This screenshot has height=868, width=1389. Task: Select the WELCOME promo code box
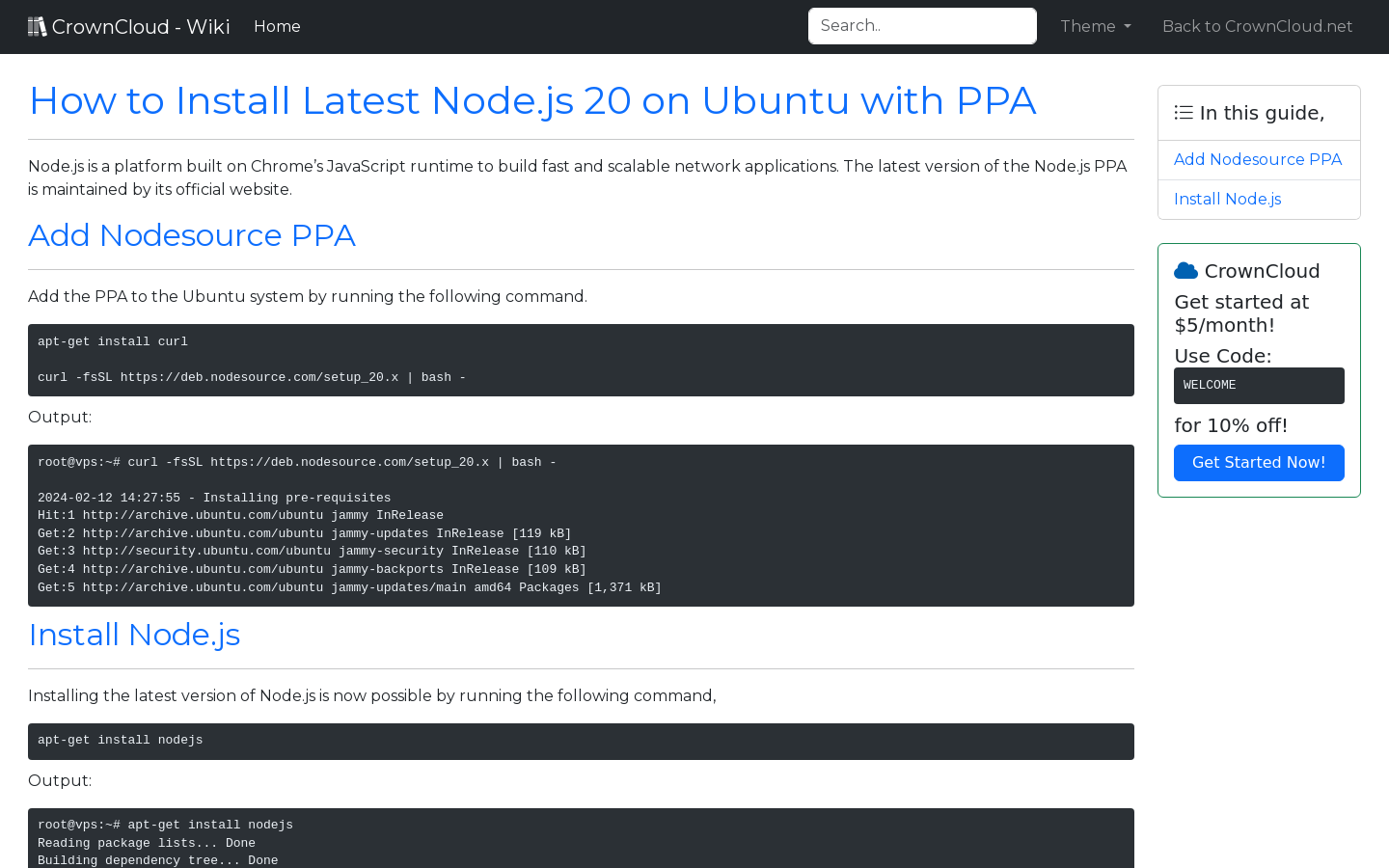[x=1259, y=385]
